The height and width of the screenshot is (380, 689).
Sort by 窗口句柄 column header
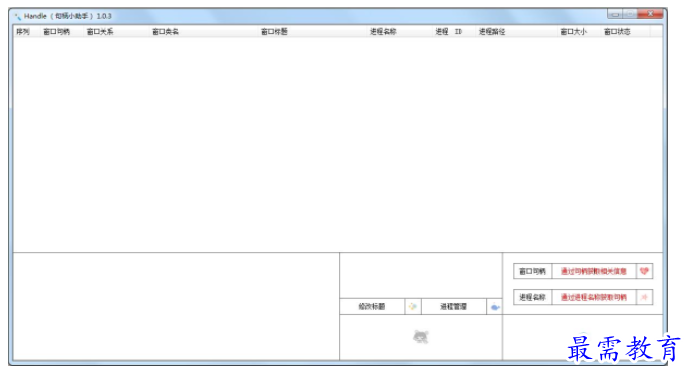point(62,32)
